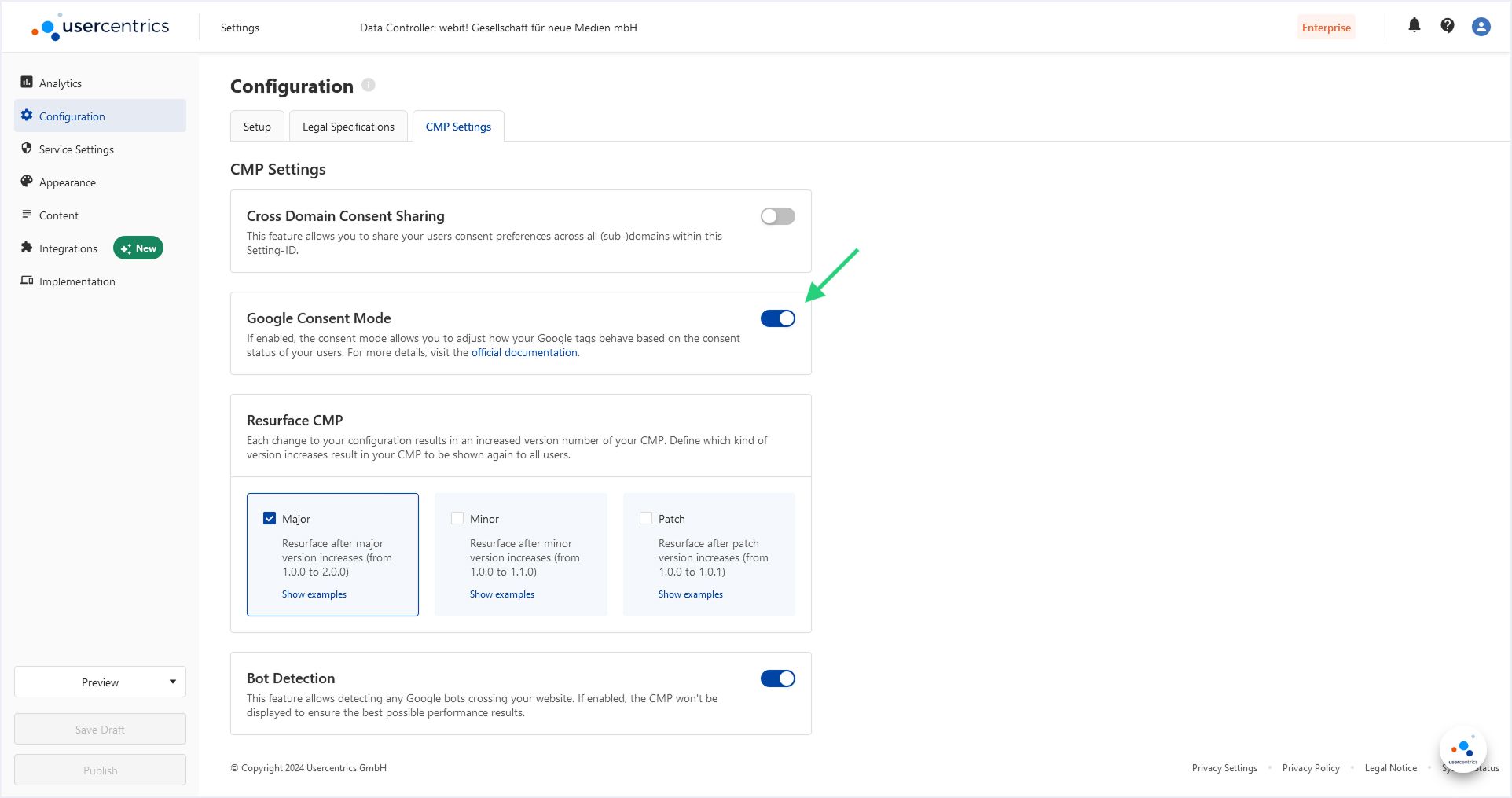Open the Analytics section icon
Image resolution: width=1512 pixels, height=798 pixels.
pyautogui.click(x=26, y=83)
